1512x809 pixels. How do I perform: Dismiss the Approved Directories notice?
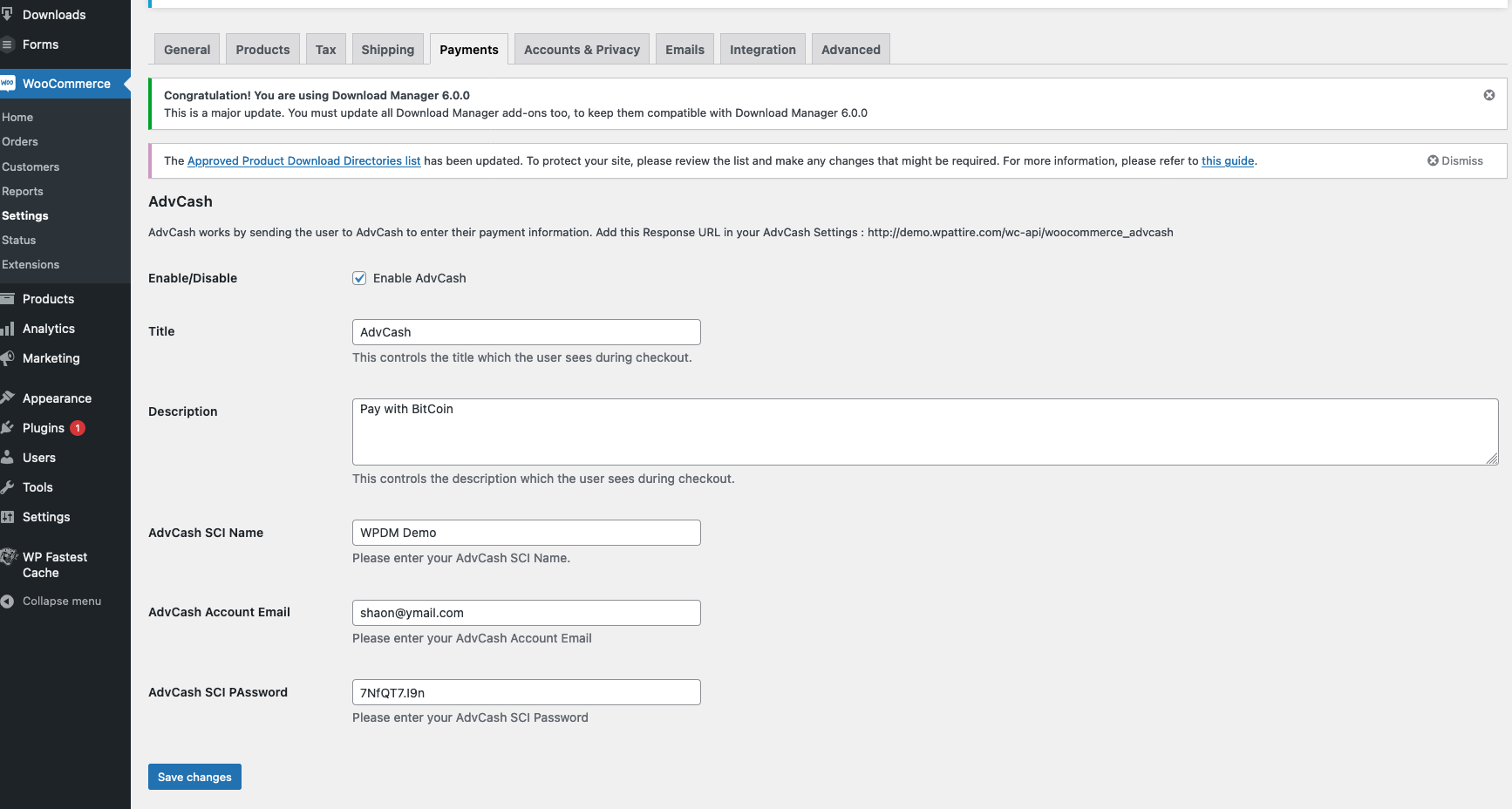point(1454,161)
